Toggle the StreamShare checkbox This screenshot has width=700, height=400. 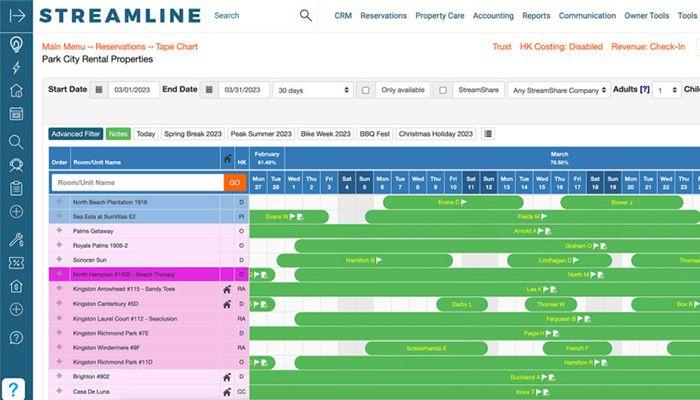click(x=443, y=90)
